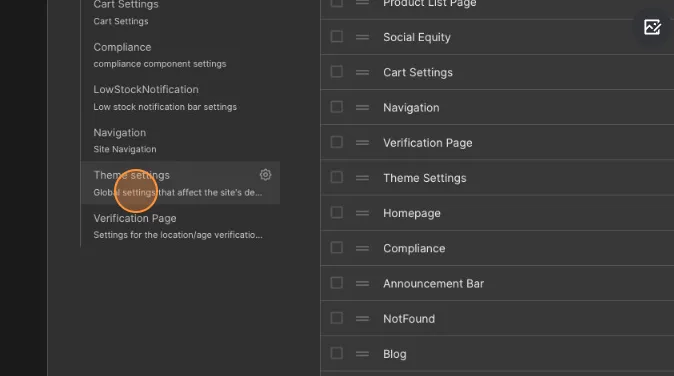Open the Blog document title

pyautogui.click(x=395, y=354)
